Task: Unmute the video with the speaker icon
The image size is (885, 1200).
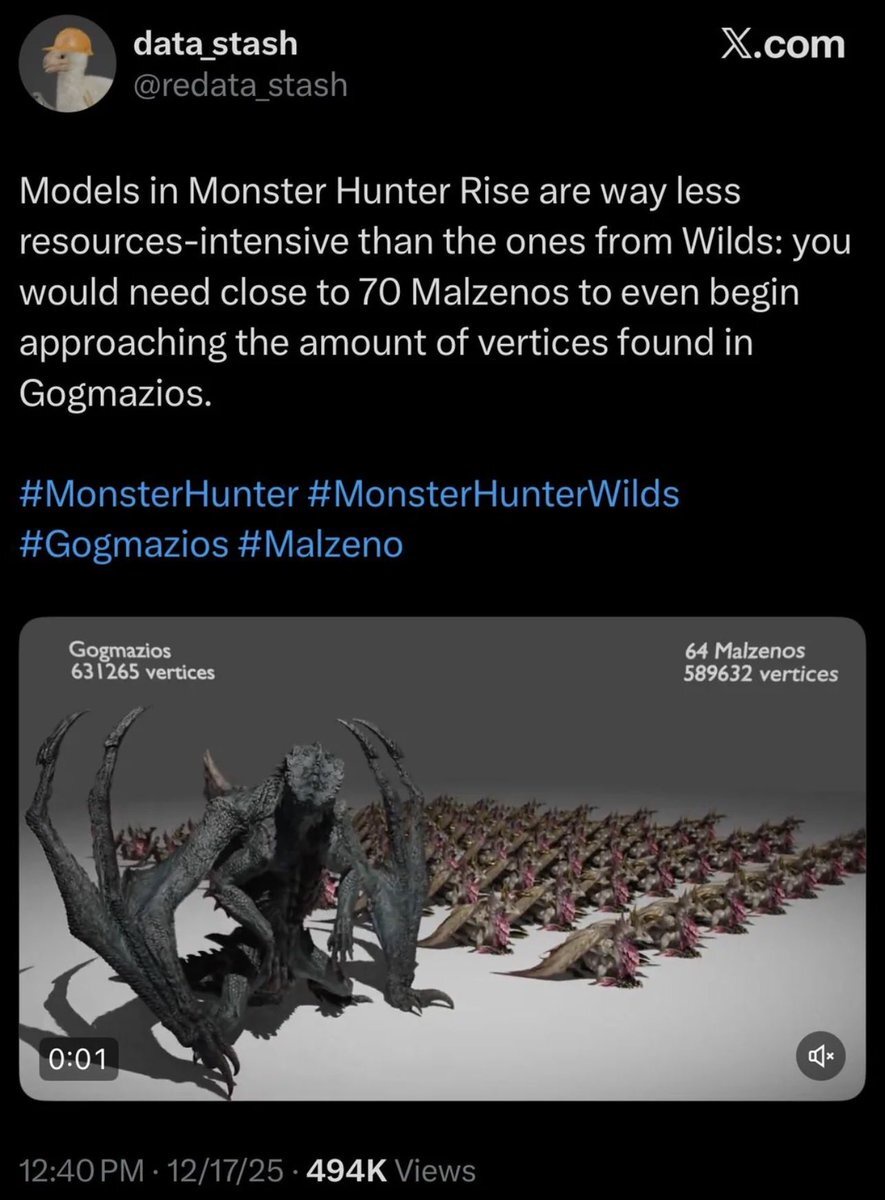Action: pyautogui.click(x=820, y=1054)
